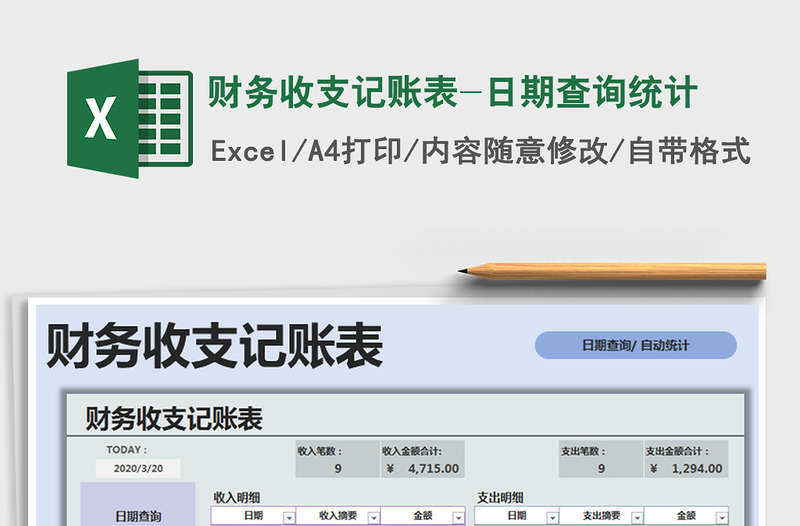
Task: Open the 收入摘要 filter dropdown
Action: pos(373,517)
